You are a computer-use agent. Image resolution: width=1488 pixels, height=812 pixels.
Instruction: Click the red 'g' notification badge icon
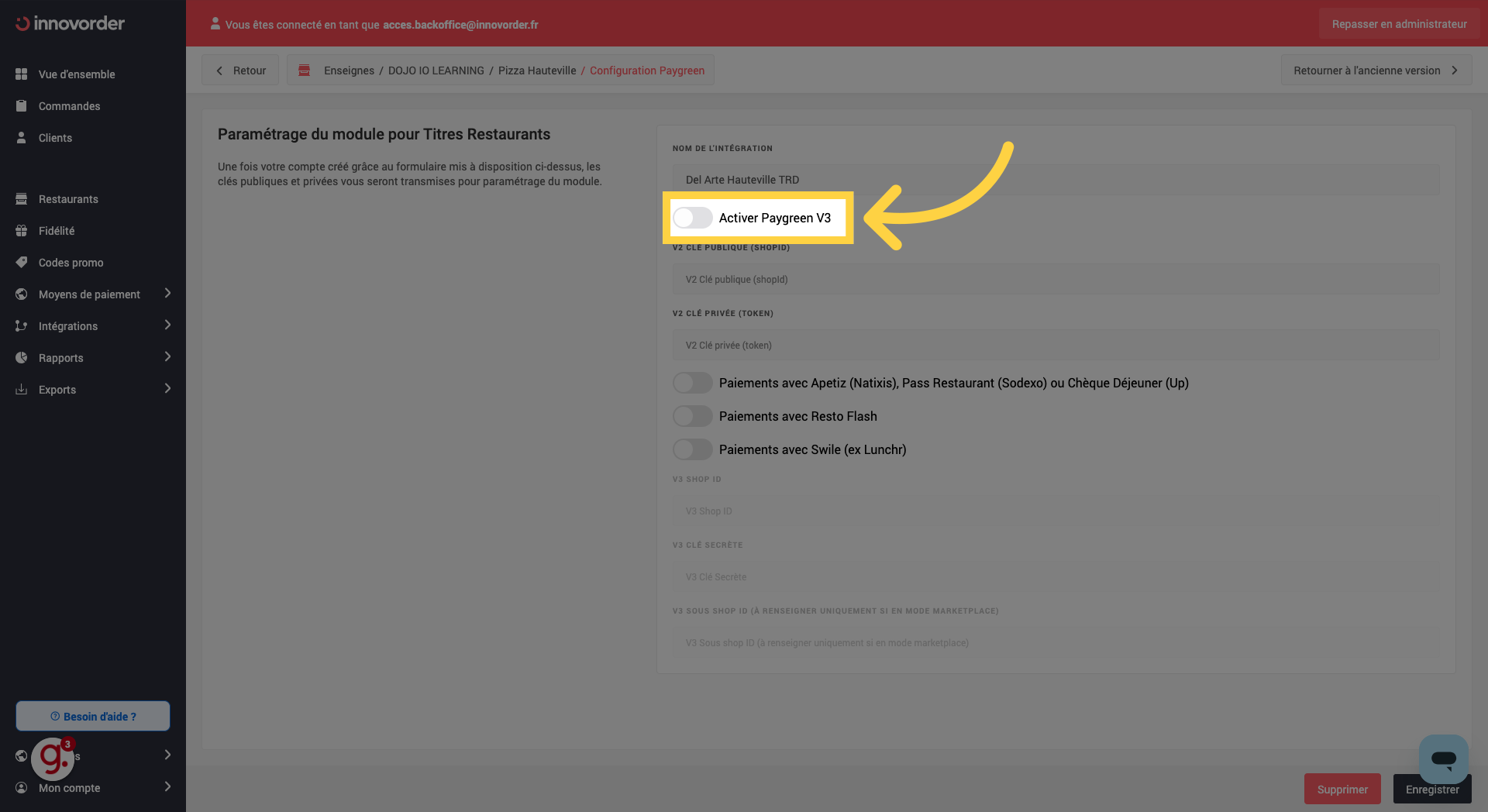pos(53,758)
